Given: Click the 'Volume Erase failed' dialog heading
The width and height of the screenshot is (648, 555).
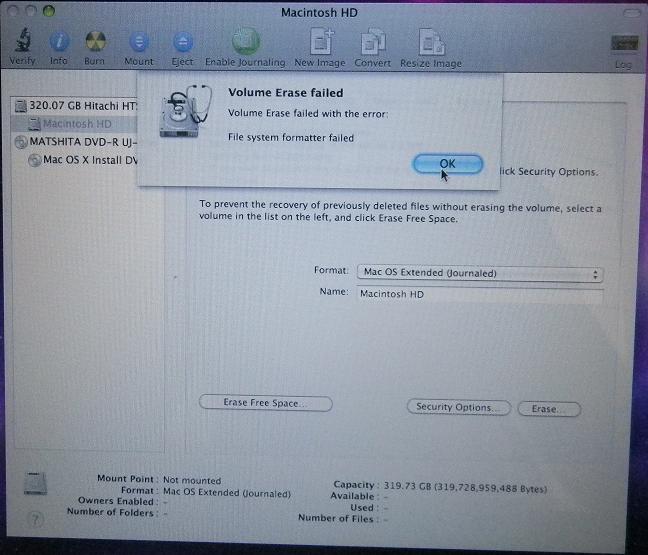Looking at the screenshot, I should pyautogui.click(x=286, y=93).
